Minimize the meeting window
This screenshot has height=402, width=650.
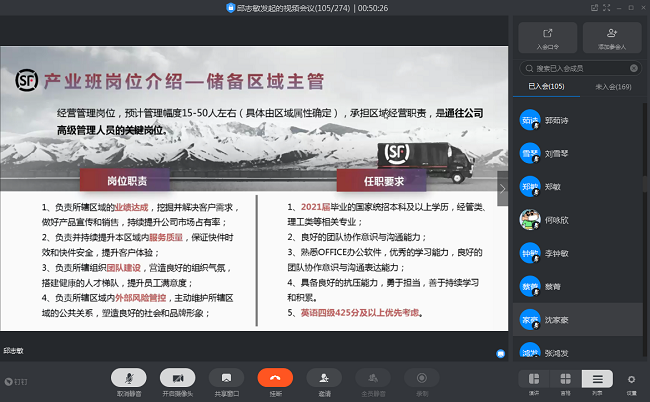pyautogui.click(x=619, y=8)
